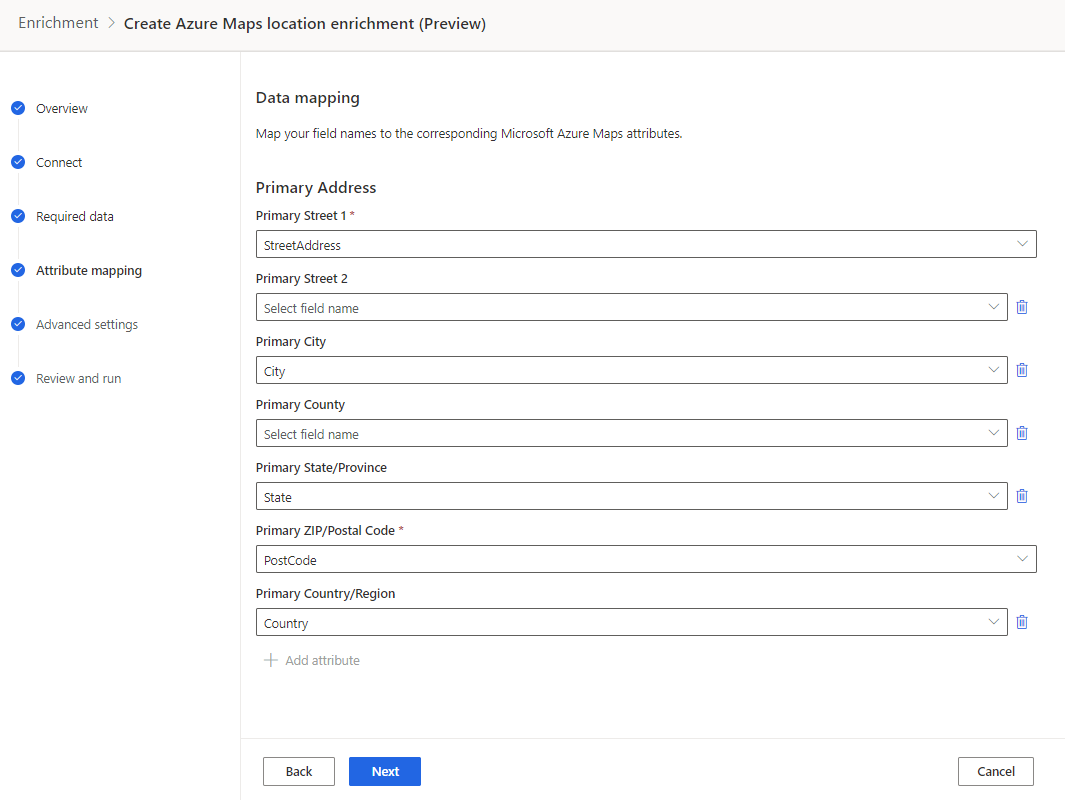Cancel the enrichment creation

coord(995,771)
